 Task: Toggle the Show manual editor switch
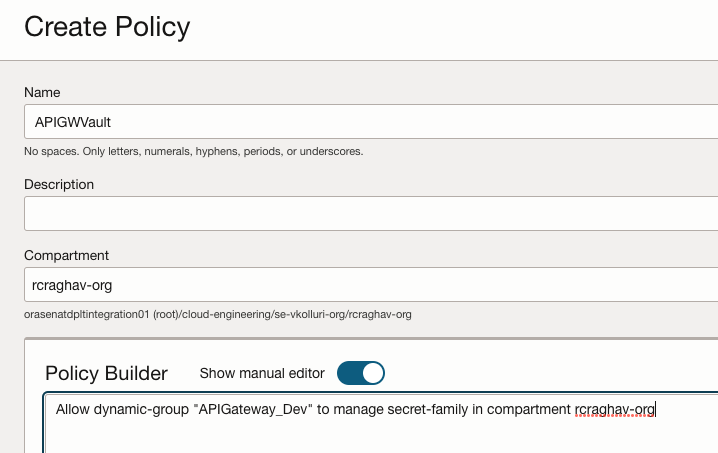360,373
